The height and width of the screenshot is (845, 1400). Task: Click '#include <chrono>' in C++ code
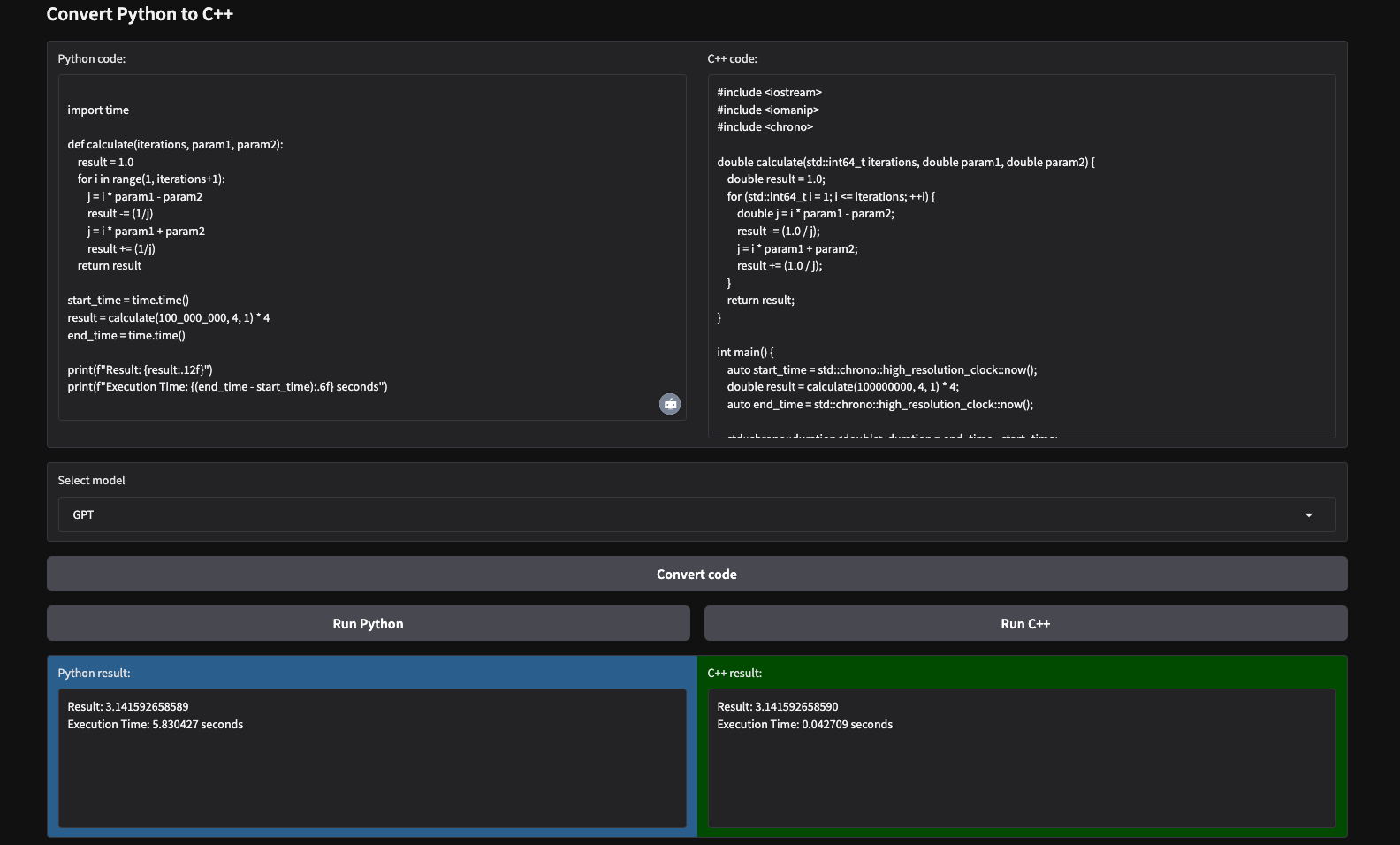pyautogui.click(x=765, y=127)
